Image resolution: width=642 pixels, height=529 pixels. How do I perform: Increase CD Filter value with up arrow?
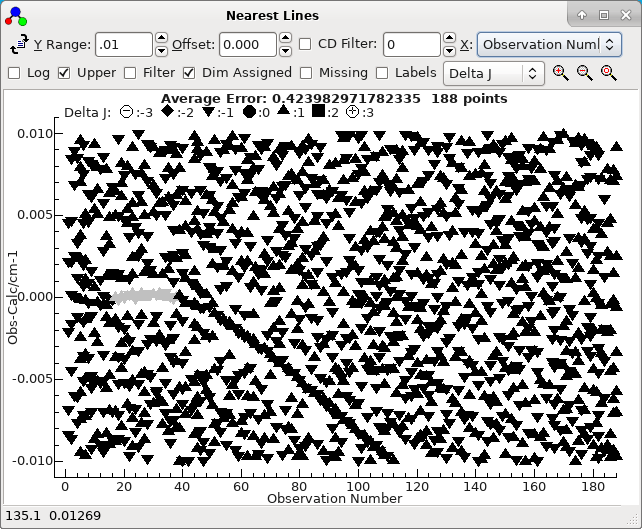pyautogui.click(x=450, y=38)
